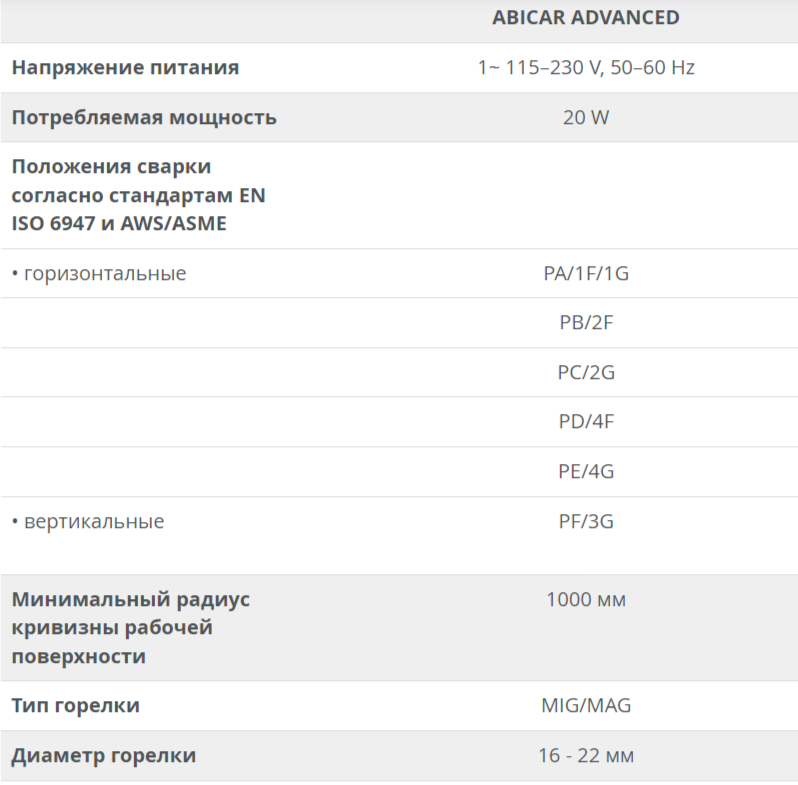Select the Диаметр горелки row label
The height and width of the screenshot is (785, 798).
point(104,755)
